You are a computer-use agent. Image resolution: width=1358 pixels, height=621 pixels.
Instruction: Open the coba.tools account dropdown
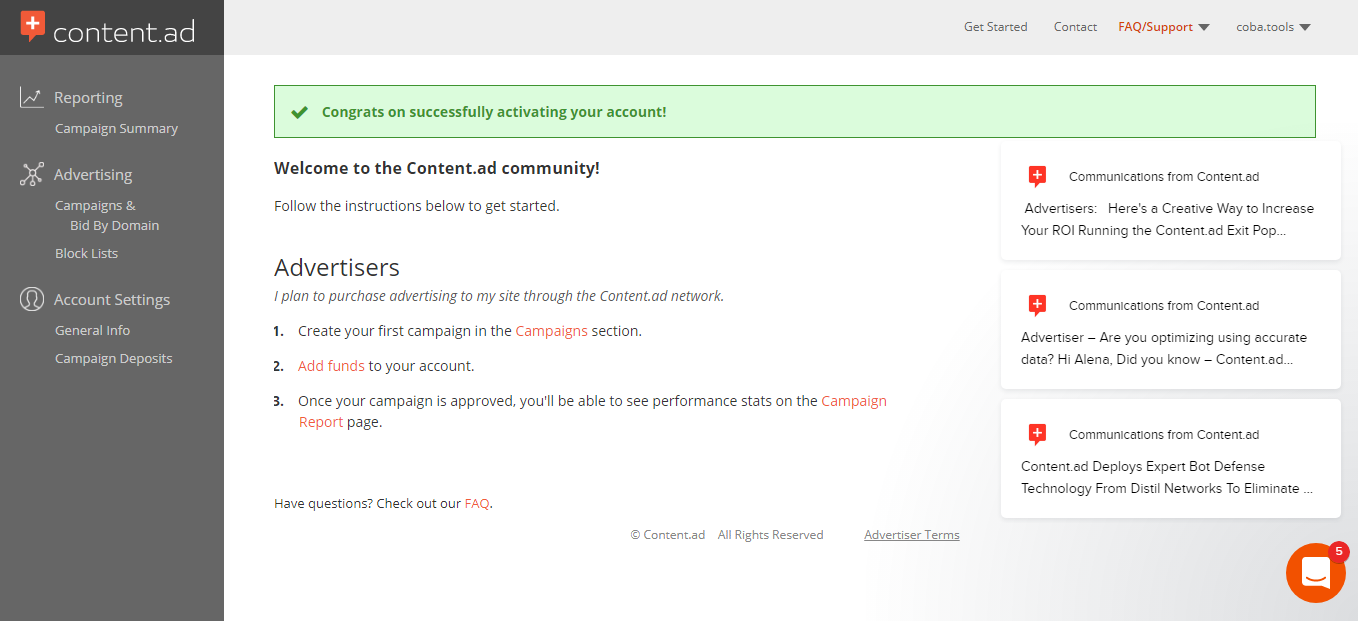(1272, 27)
